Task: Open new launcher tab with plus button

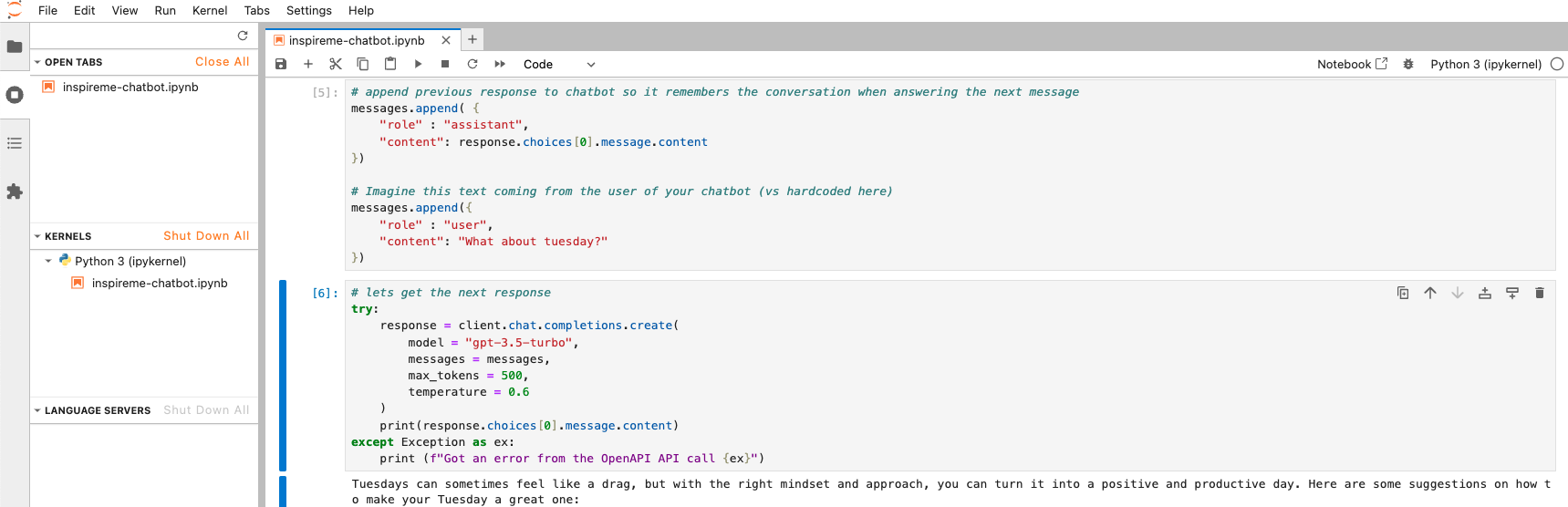Action: (472, 39)
